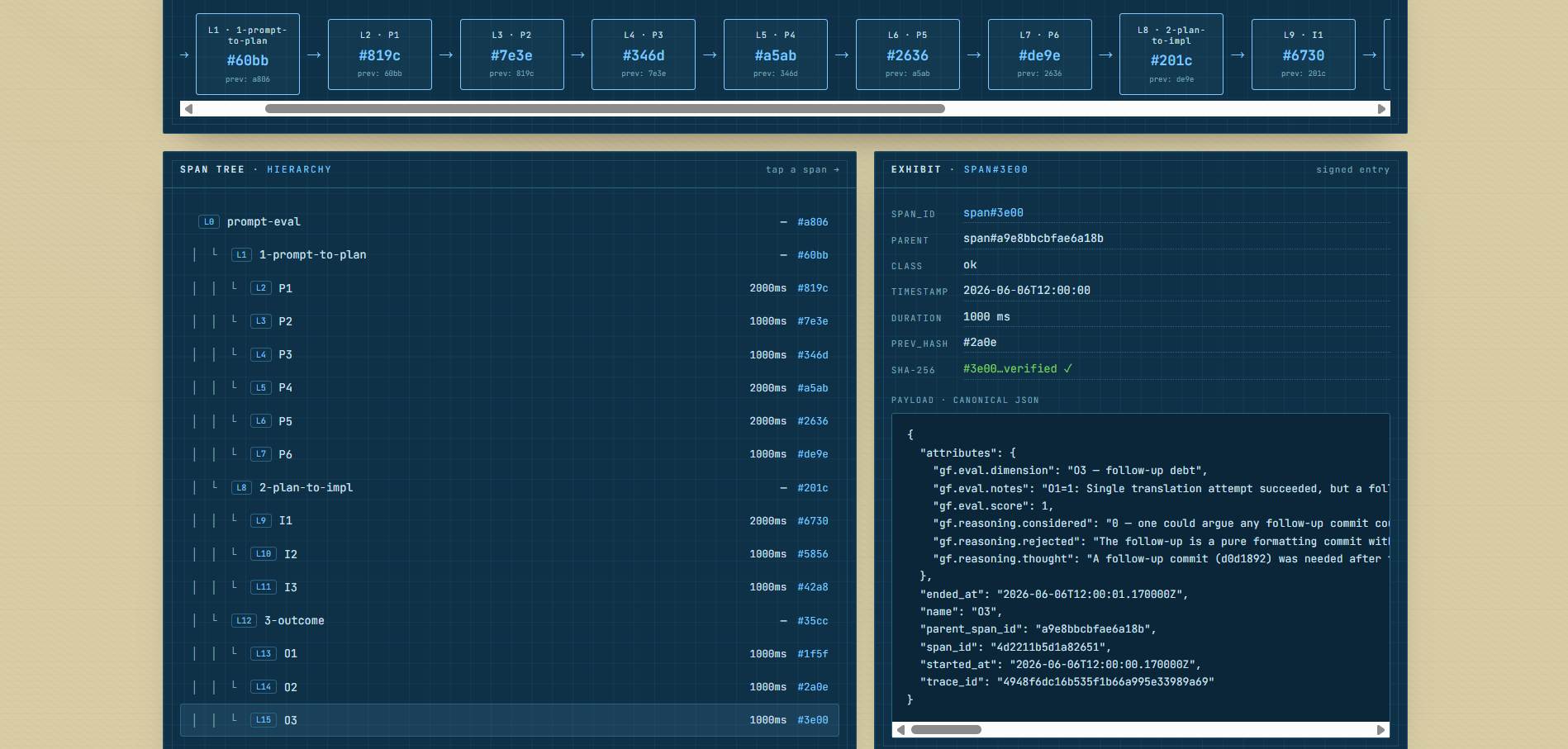
Task: Select span row I3 #42a8
Action: click(x=510, y=587)
